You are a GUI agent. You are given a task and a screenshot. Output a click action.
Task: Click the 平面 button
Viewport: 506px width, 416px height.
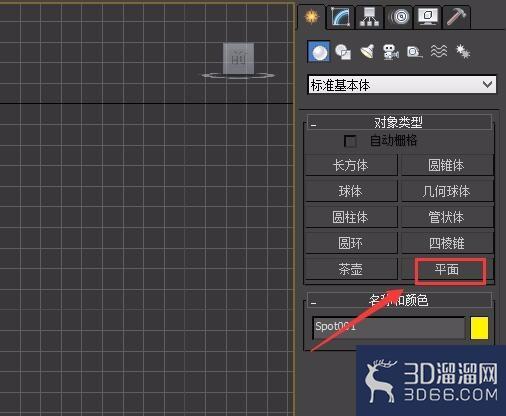point(447,269)
